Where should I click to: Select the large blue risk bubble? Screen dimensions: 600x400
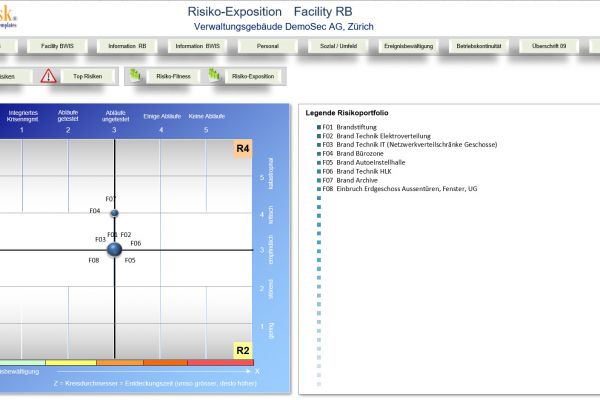(x=114, y=249)
